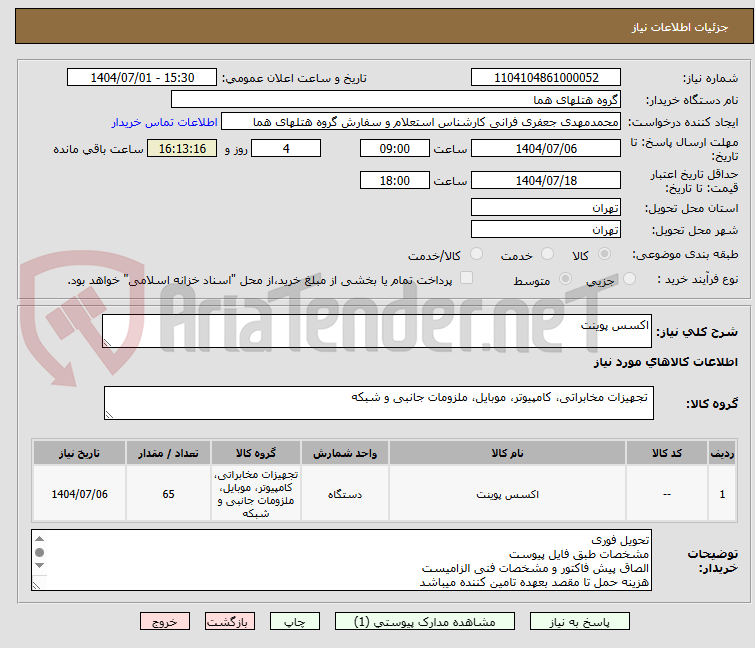Click the 16:13:16 remaining time field
Image resolution: width=755 pixels, height=648 pixels.
pos(182,148)
